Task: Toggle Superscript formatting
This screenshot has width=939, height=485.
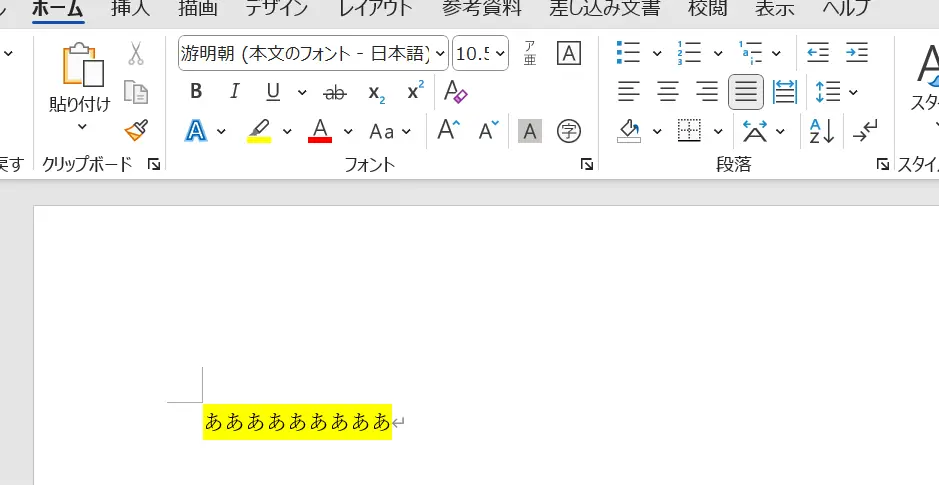Action: point(416,91)
